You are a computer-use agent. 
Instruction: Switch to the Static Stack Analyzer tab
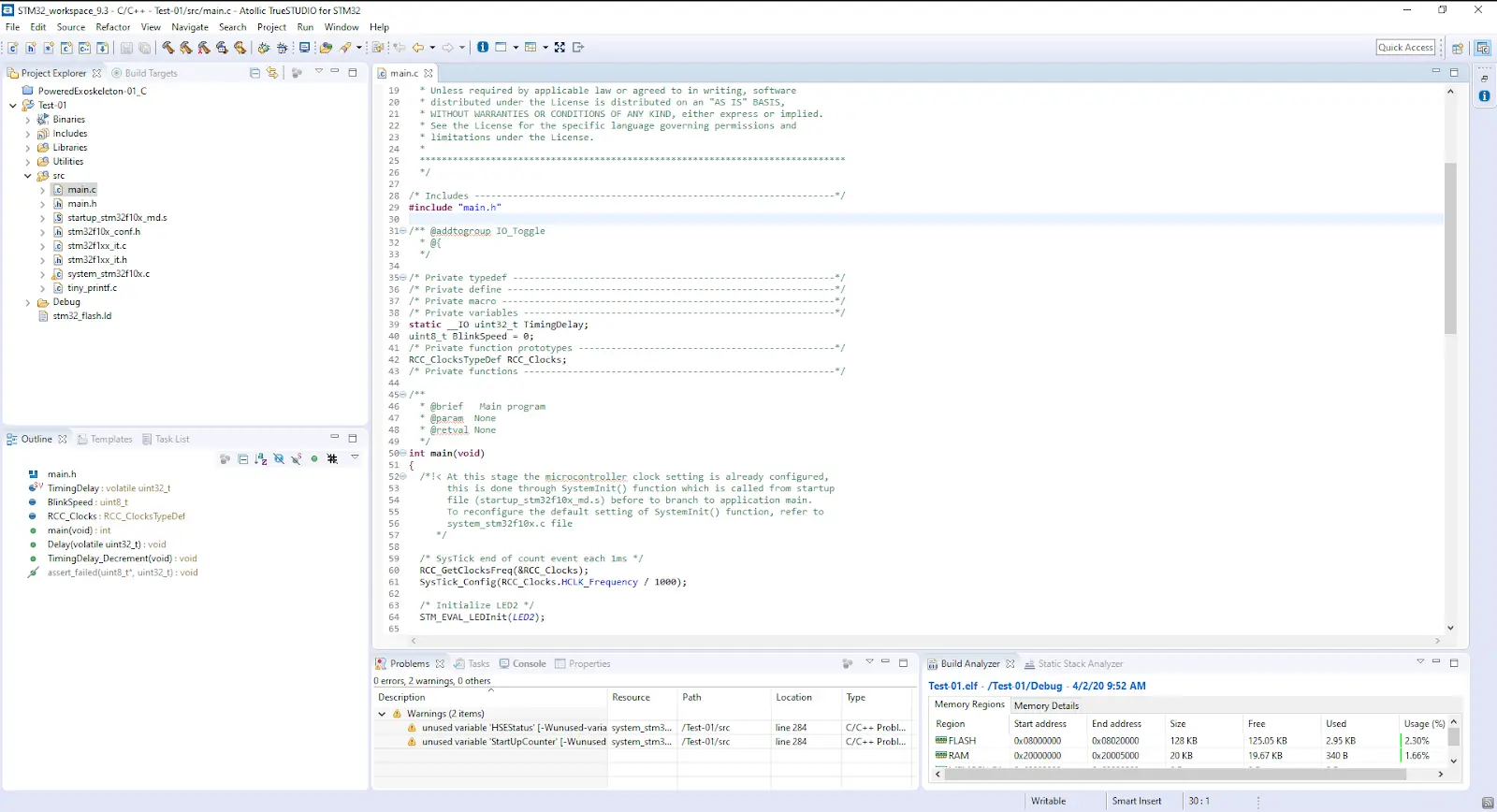coord(1073,663)
